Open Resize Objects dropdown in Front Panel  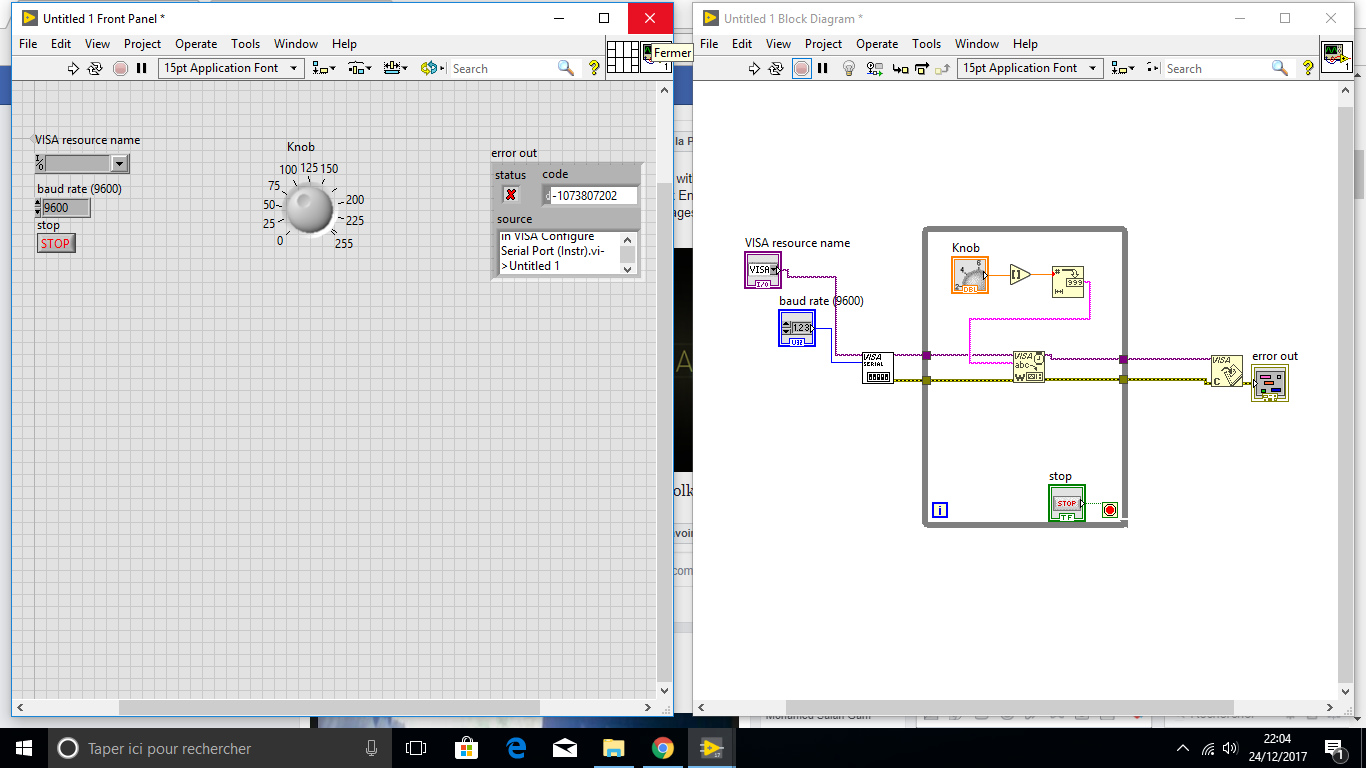(394, 68)
